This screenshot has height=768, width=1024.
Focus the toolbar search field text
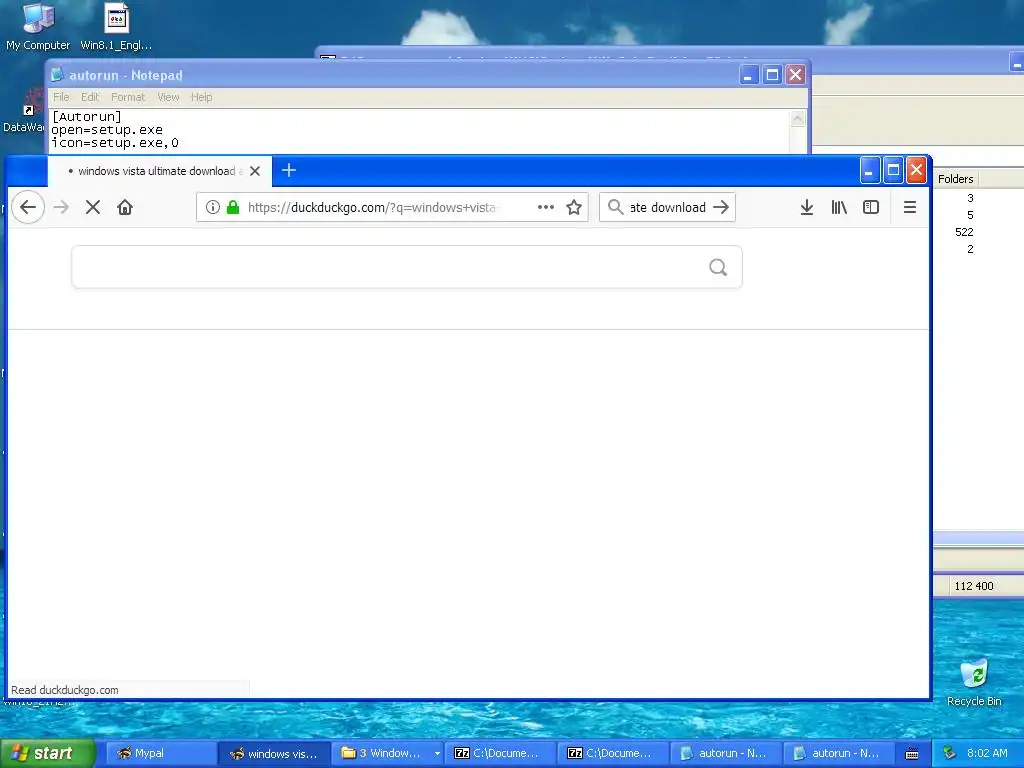point(667,208)
